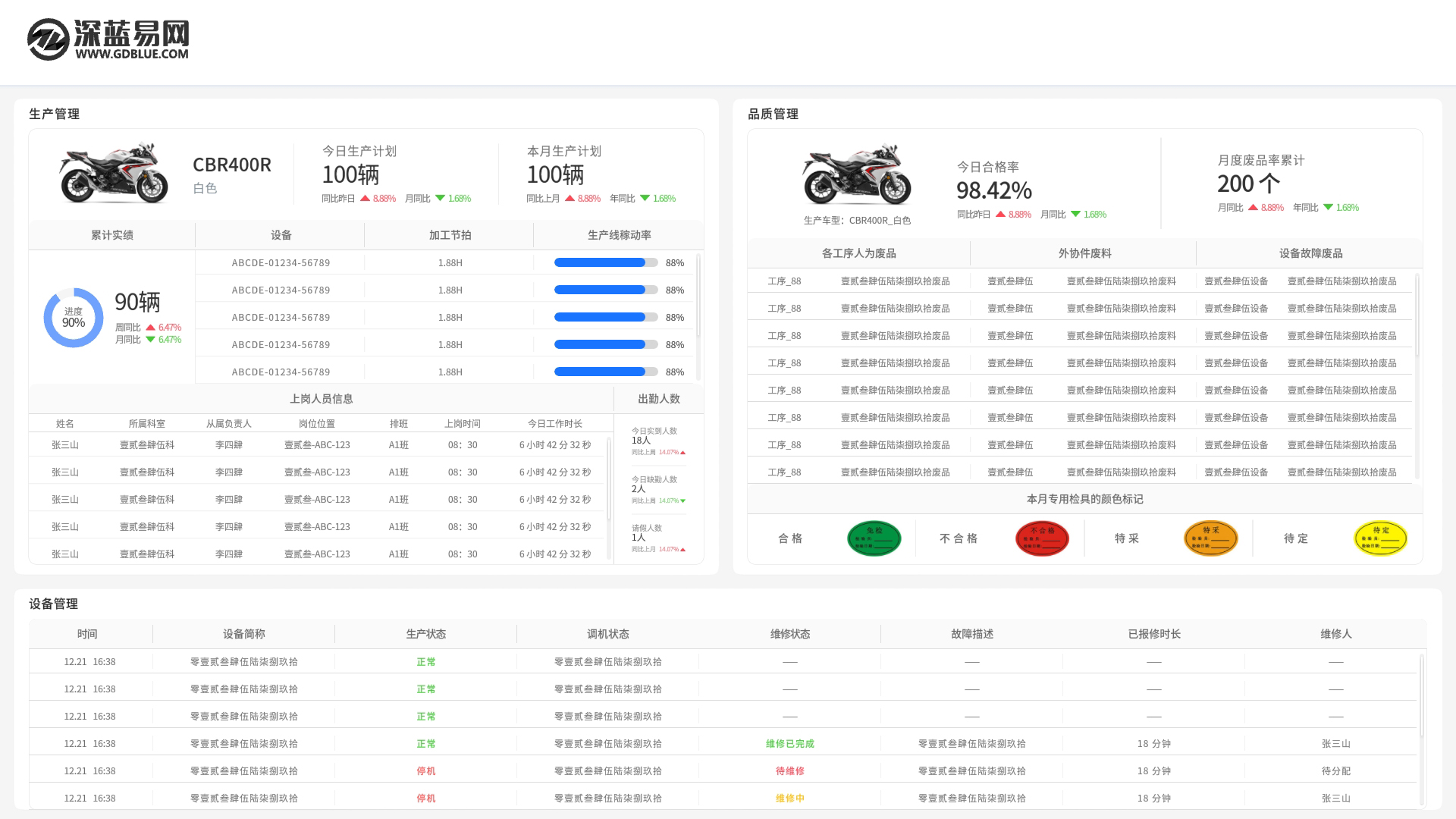This screenshot has height=819, width=1456.
Task: Click the red 不合格 stamp icon
Action: click(x=1043, y=538)
